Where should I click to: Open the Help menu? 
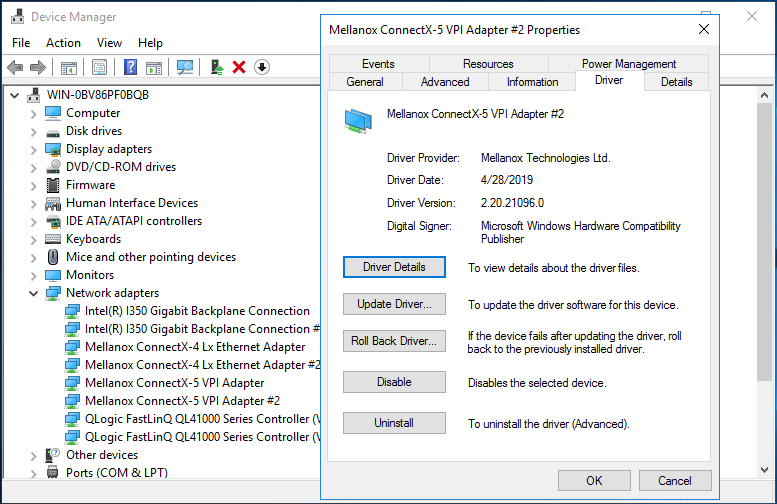click(150, 43)
